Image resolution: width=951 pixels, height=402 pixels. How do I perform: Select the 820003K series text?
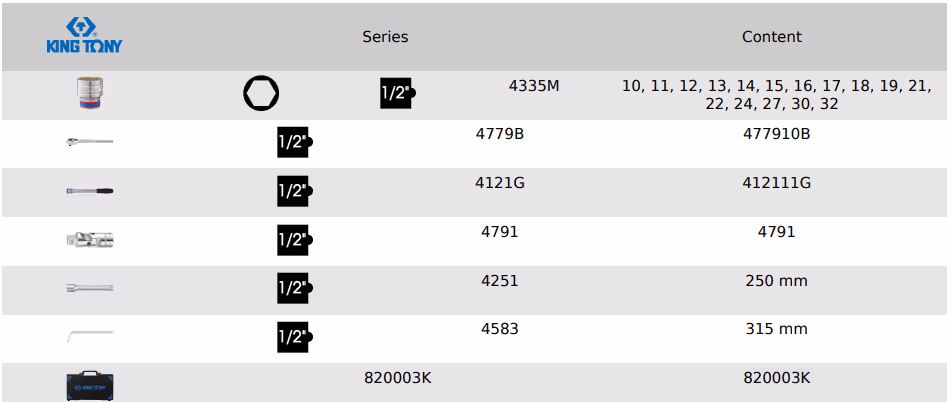(x=397, y=377)
